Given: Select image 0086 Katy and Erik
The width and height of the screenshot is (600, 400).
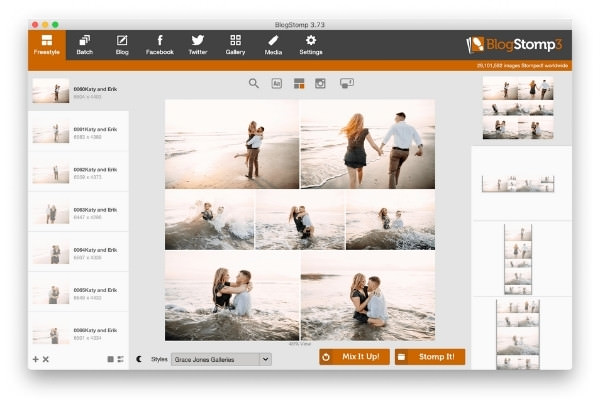Looking at the screenshot, I should click(78, 331).
